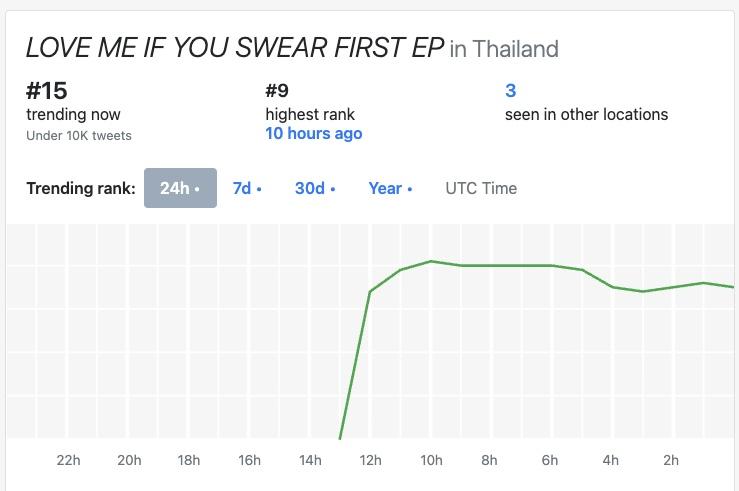739x491 pixels.
Task: Click the '#15' trending now rank
Action: coord(46,91)
